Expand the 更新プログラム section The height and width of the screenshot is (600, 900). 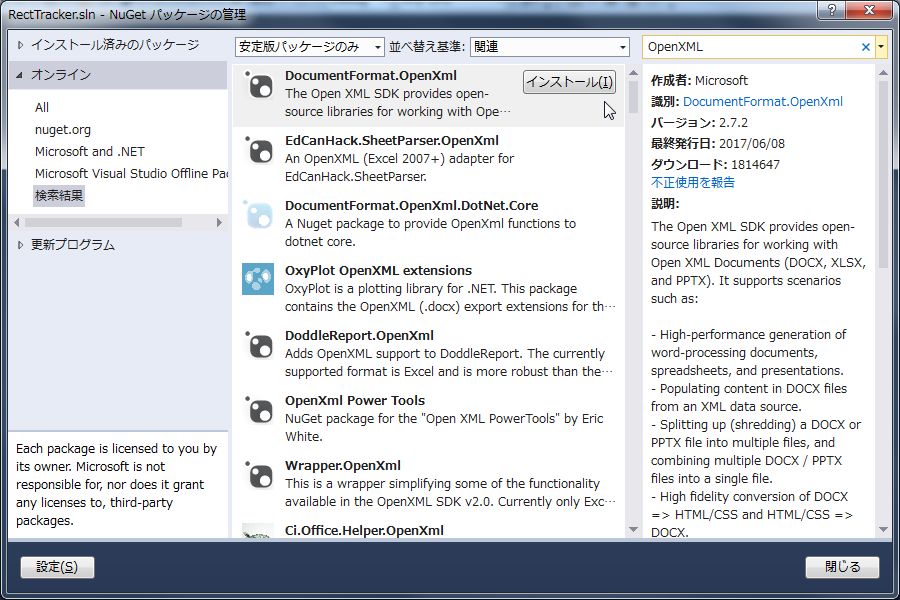pos(21,245)
